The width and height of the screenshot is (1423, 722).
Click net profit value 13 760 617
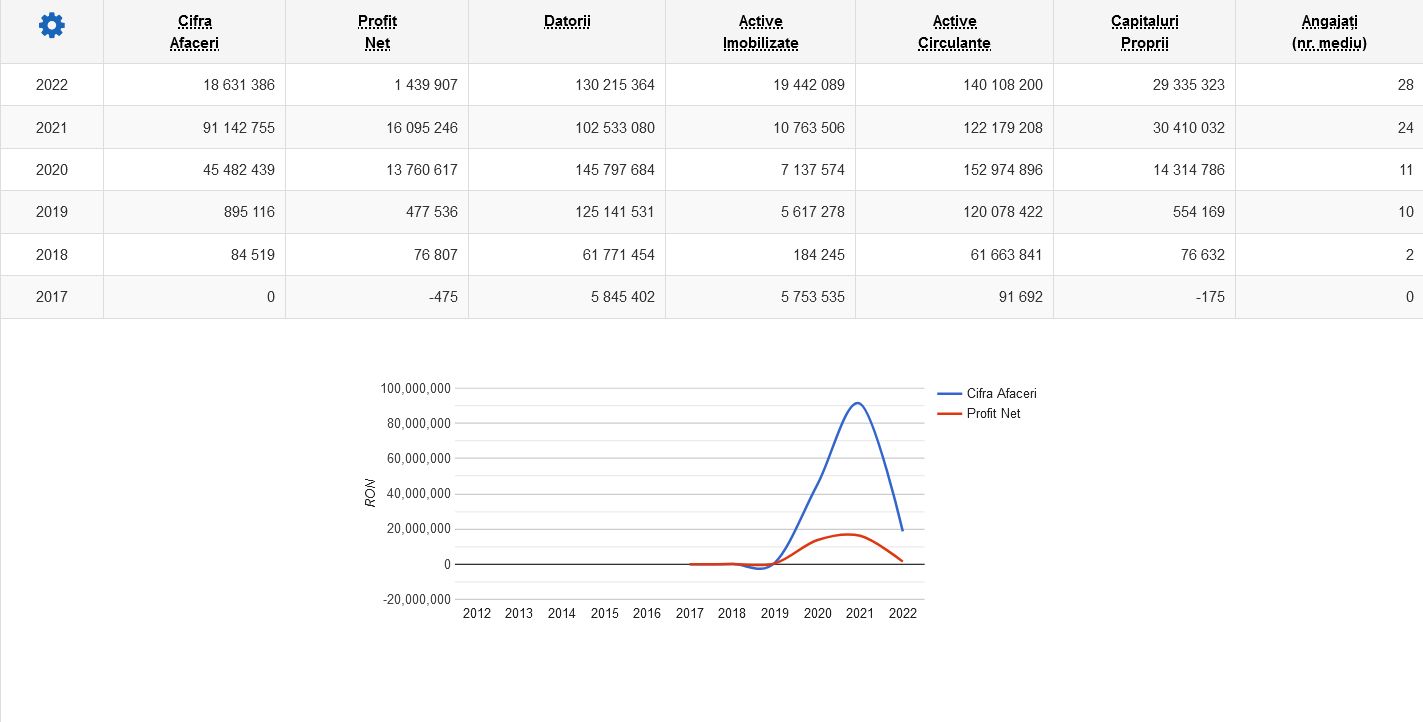click(422, 170)
